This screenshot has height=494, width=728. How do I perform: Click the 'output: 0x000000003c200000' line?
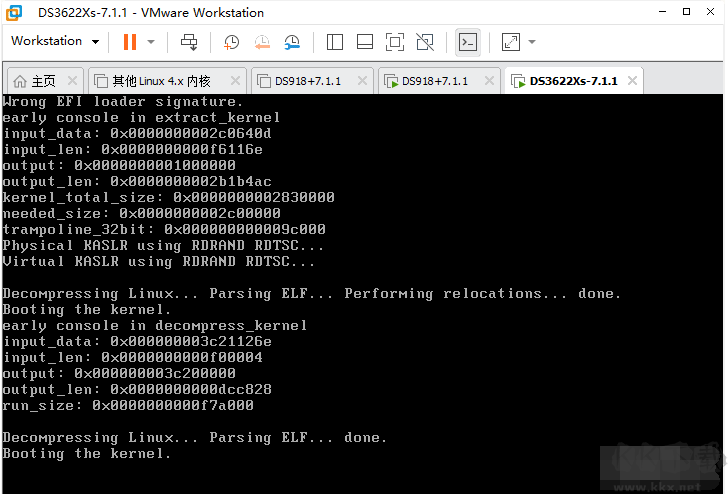pos(119,374)
